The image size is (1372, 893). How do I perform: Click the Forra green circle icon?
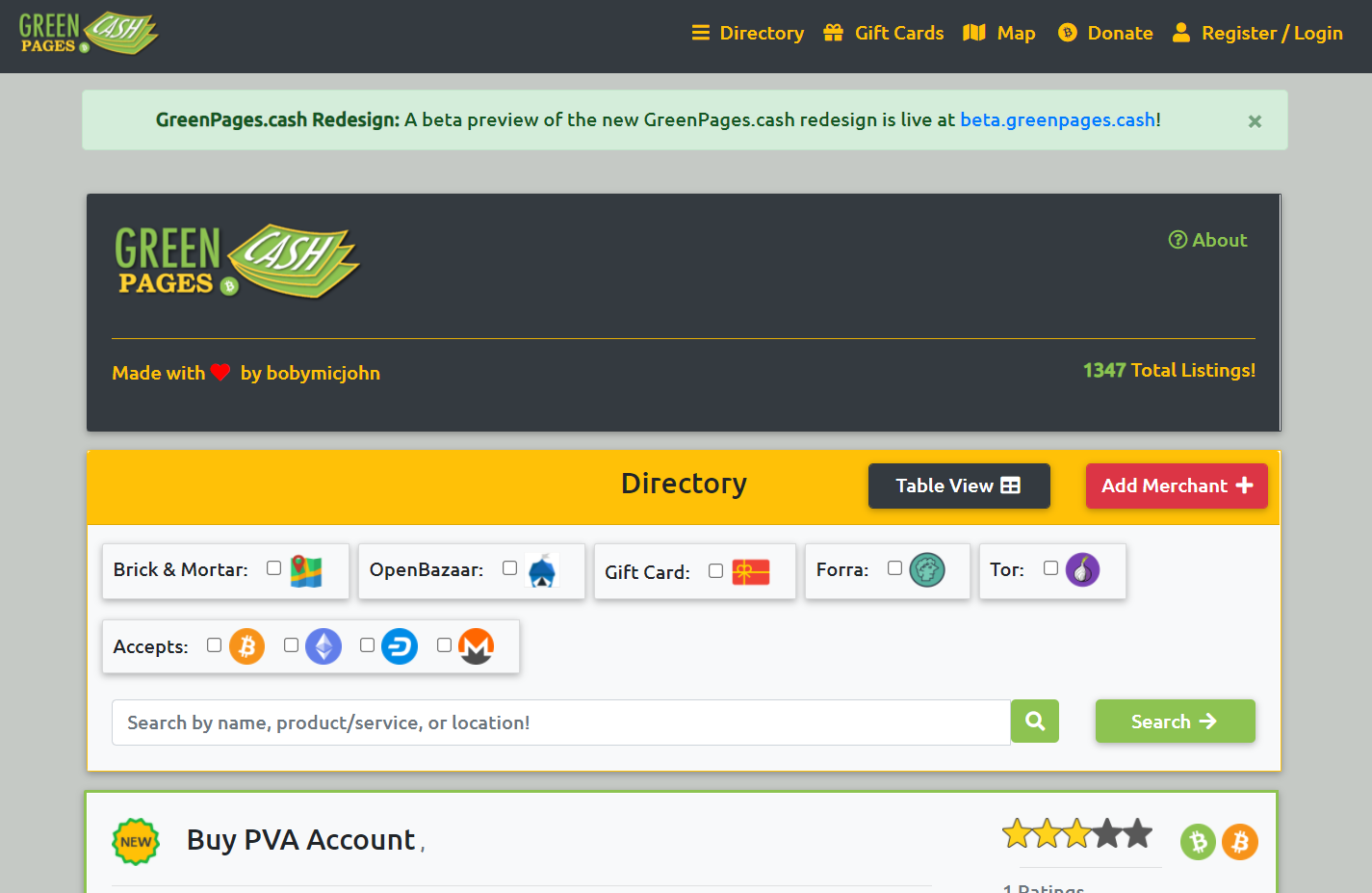click(x=927, y=569)
